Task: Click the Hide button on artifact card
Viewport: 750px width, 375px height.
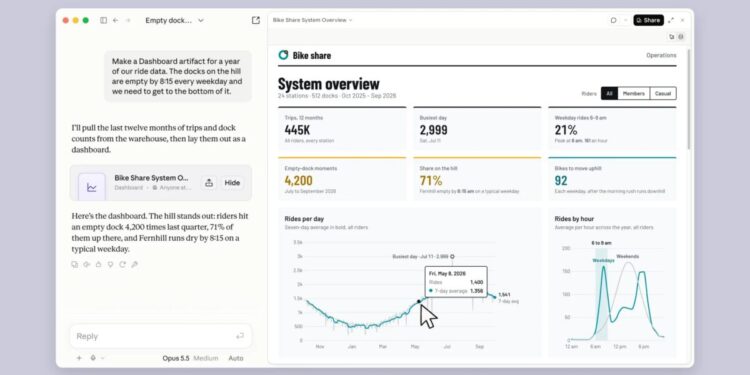Action: coord(232,183)
